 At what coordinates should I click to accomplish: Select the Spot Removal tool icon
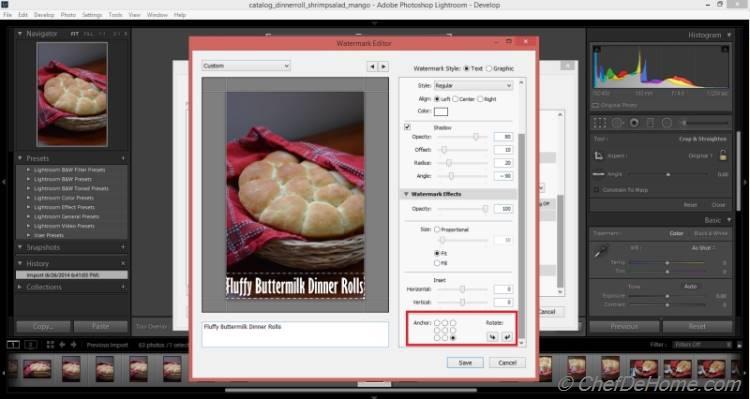point(617,123)
